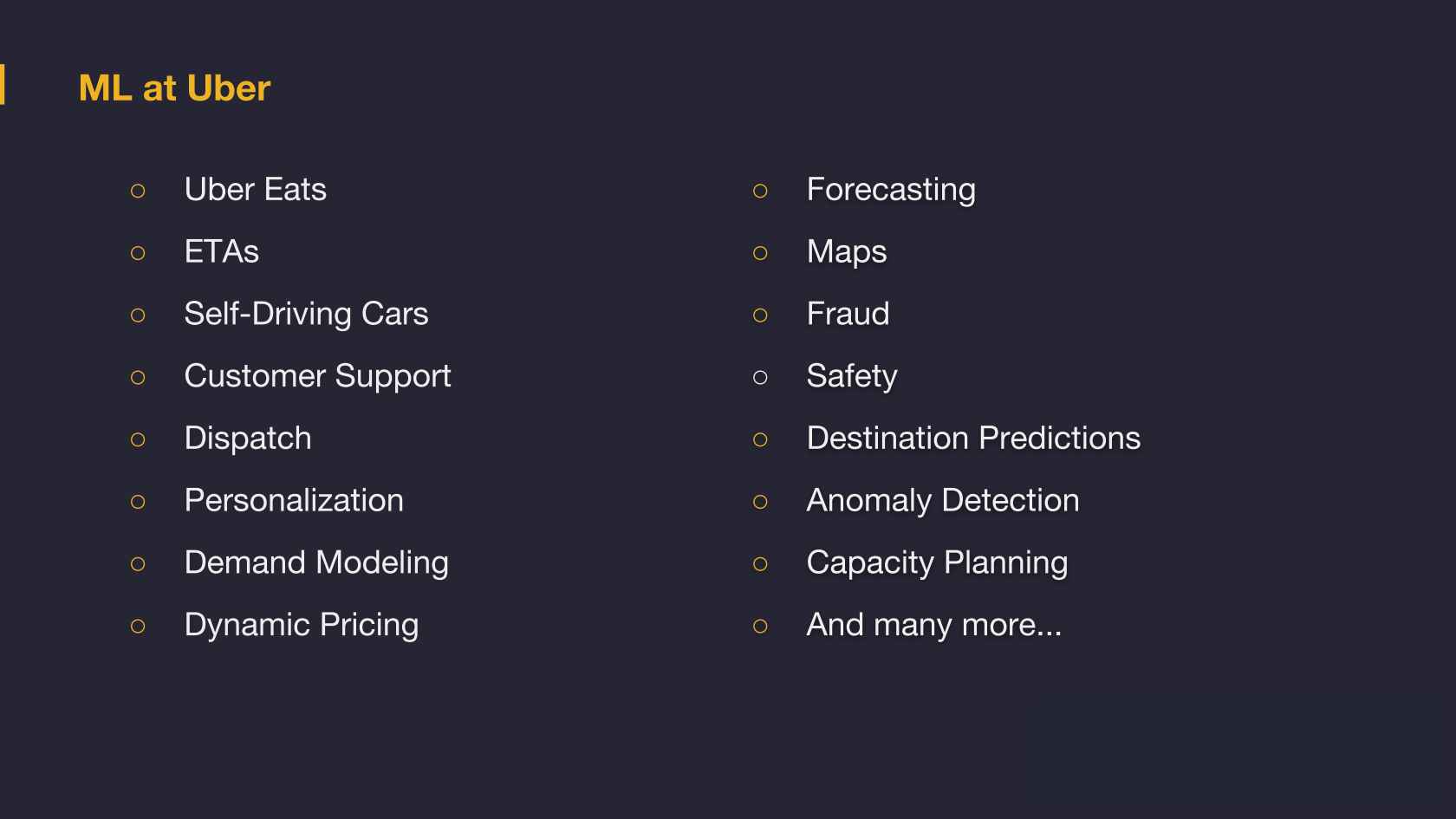Click the "ML at Uber" slide title
Image resolution: width=1456 pixels, height=819 pixels.
click(x=174, y=88)
